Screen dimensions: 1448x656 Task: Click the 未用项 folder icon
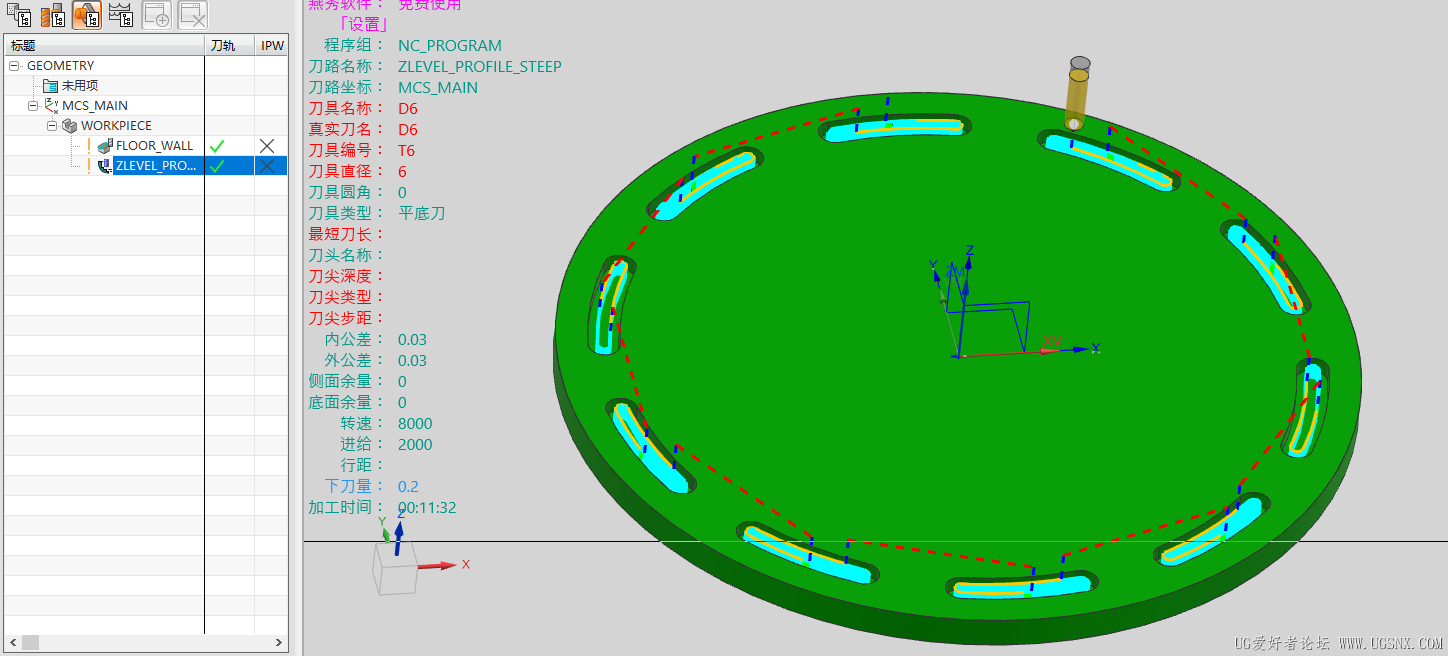(x=50, y=86)
